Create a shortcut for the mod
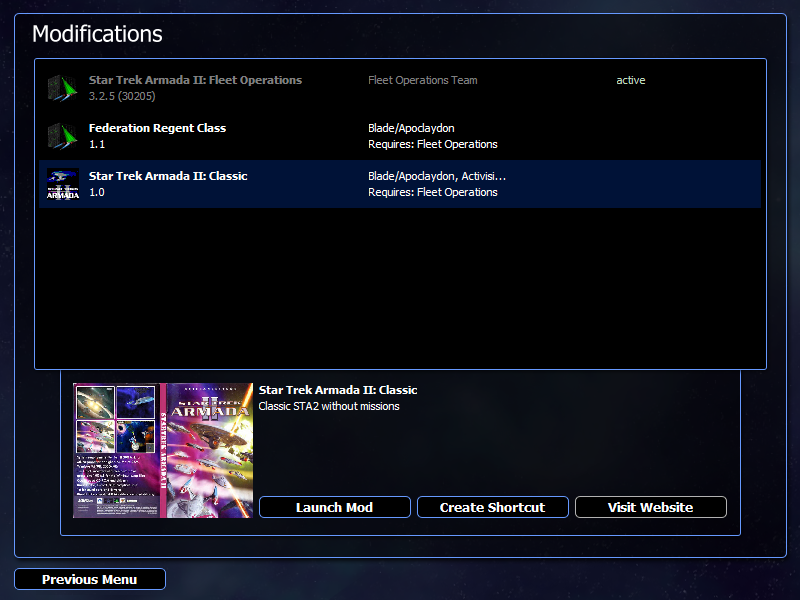 492,507
